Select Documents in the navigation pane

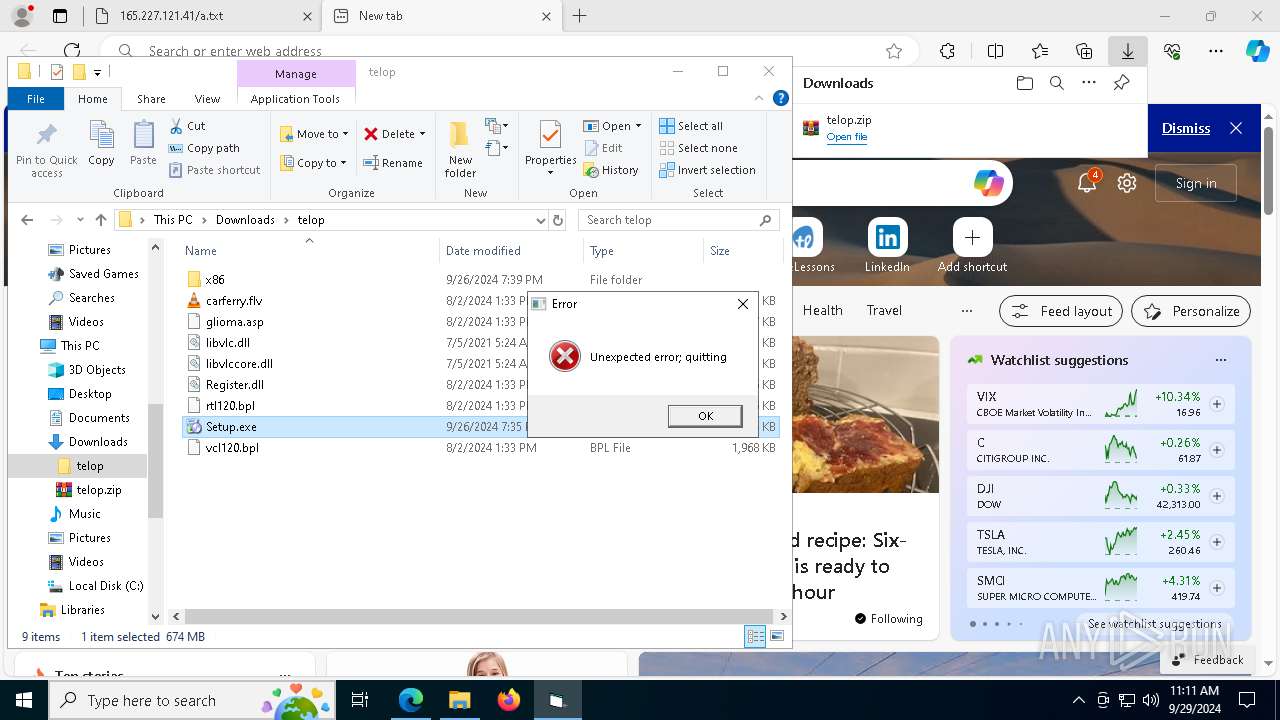point(99,418)
